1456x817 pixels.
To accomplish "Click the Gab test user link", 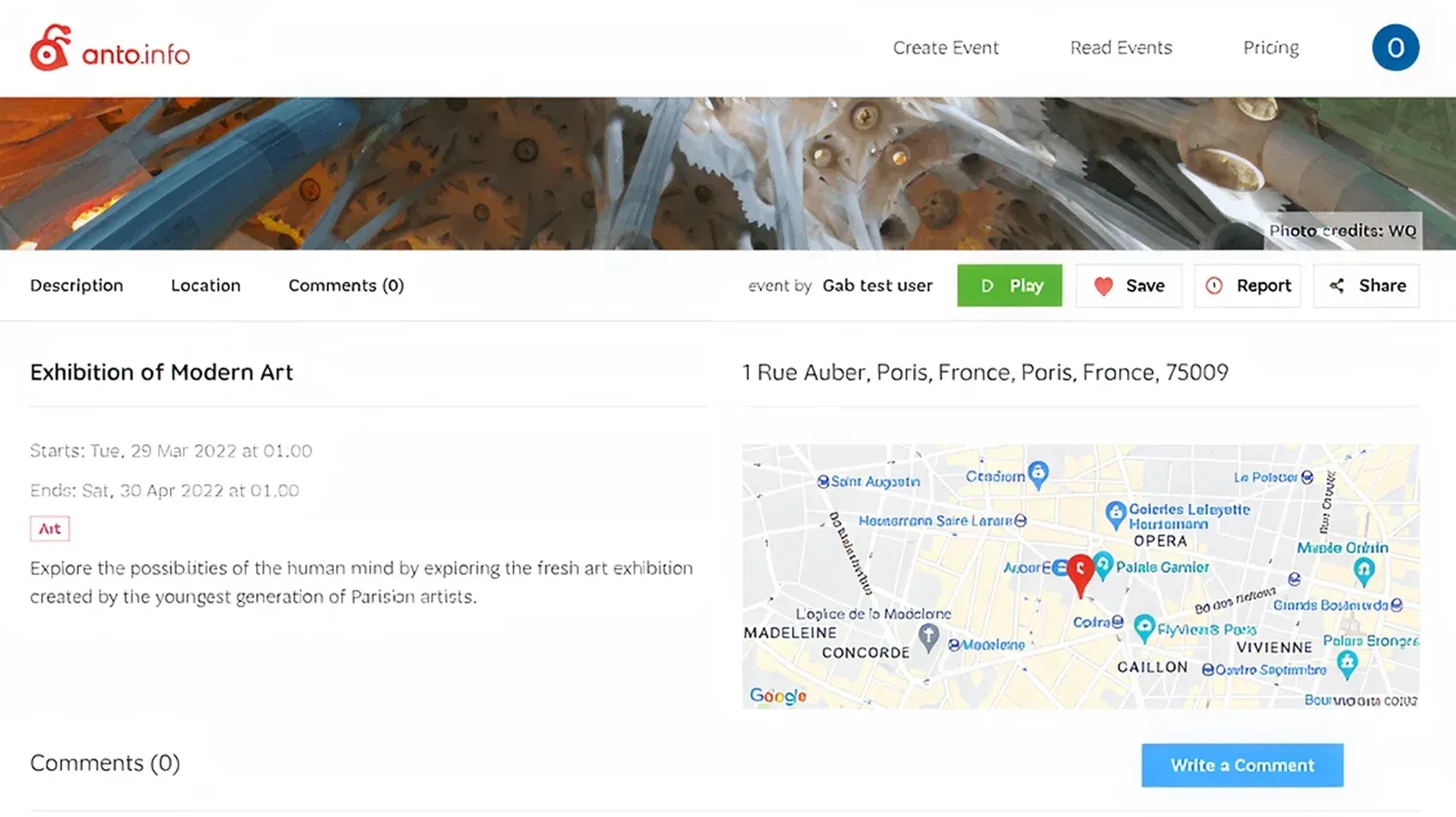I will click(877, 286).
